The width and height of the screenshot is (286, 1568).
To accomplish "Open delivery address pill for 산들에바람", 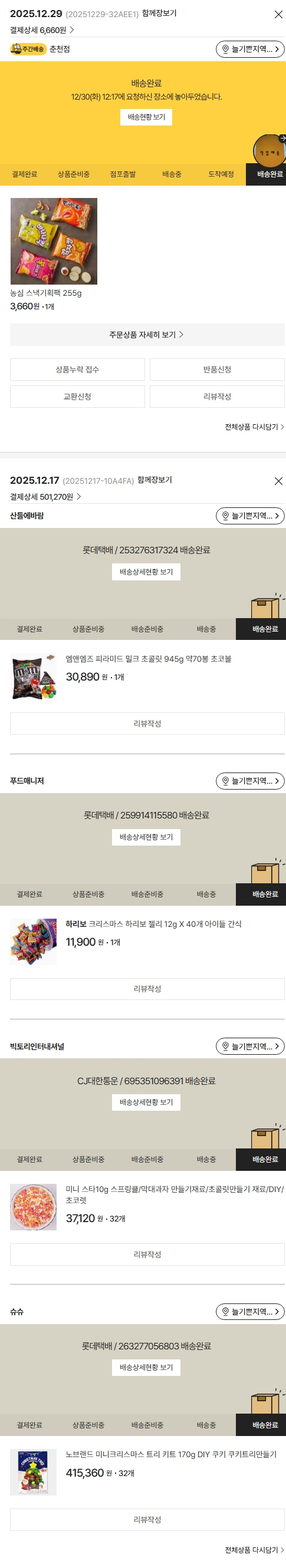I will (x=250, y=516).
